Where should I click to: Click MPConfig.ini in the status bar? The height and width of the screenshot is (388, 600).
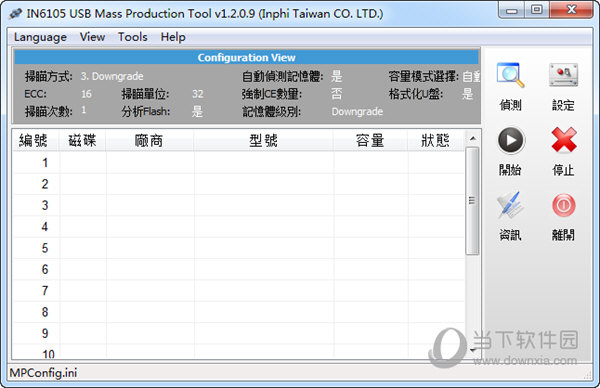[43, 372]
